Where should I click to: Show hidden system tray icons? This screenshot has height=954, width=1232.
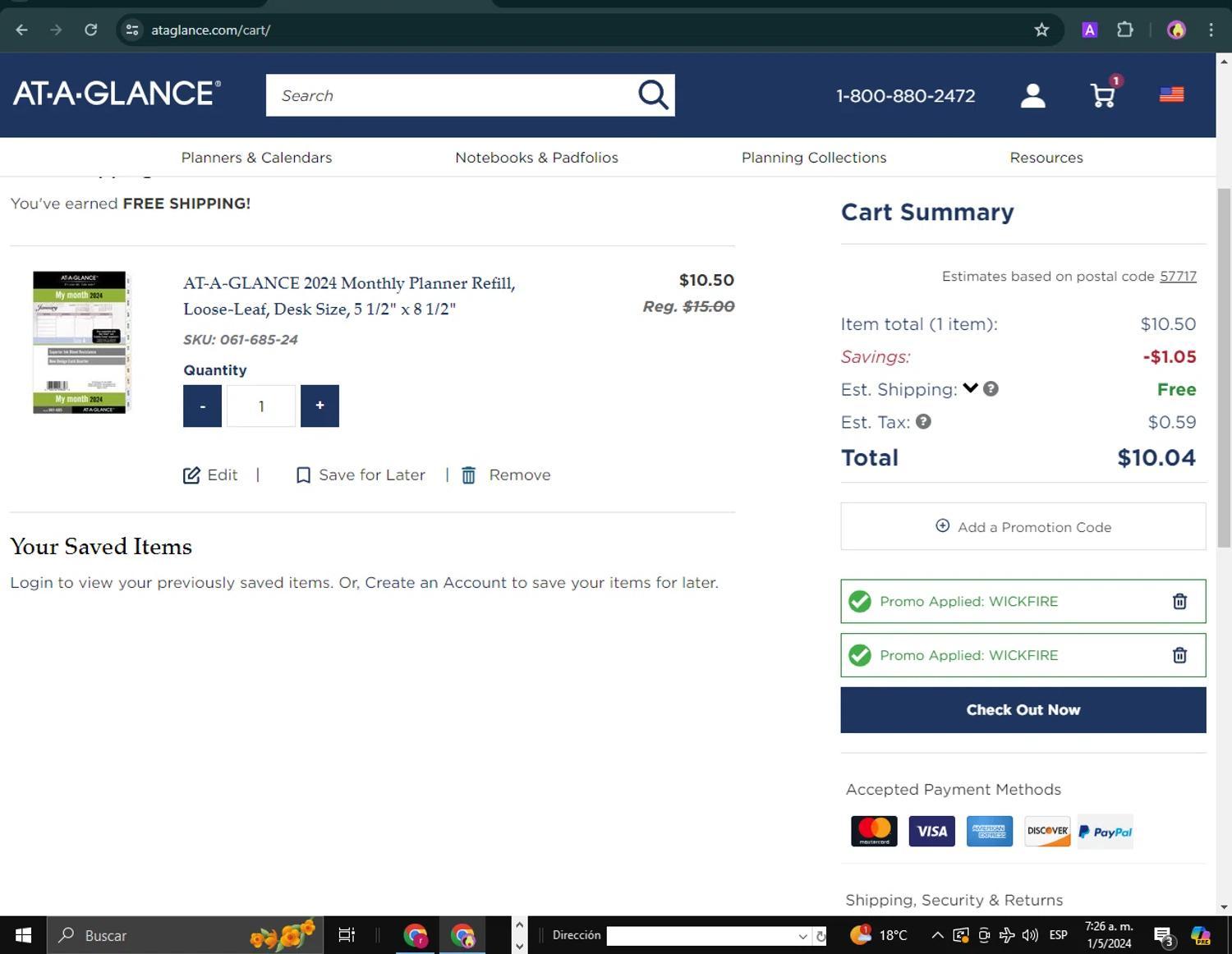pos(937,935)
